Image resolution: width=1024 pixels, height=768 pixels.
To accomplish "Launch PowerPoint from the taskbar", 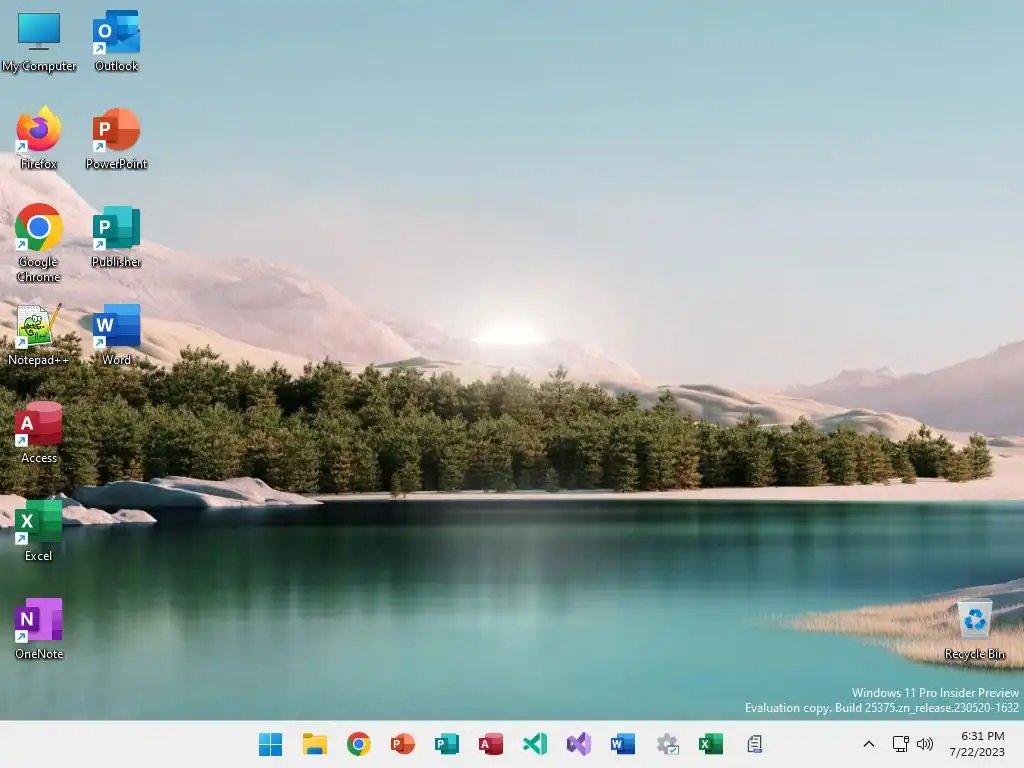I will click(x=402, y=744).
